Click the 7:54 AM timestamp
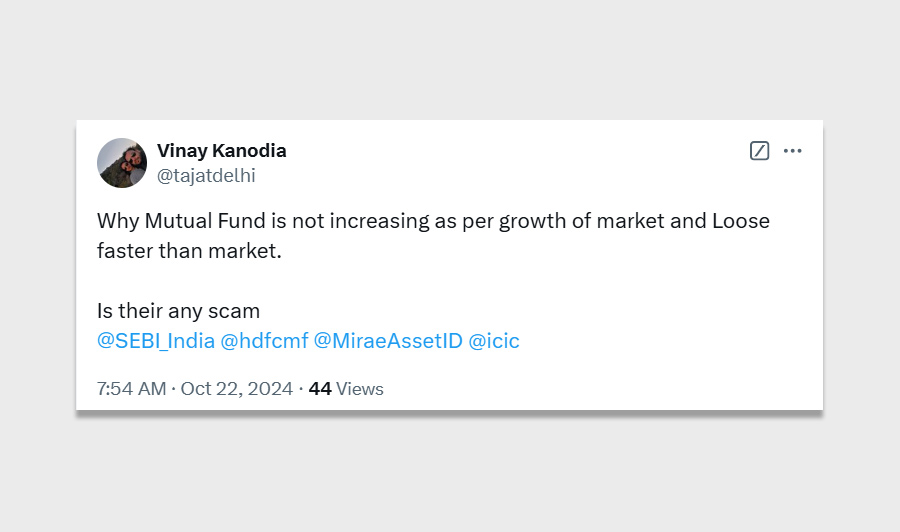The height and width of the screenshot is (532, 900). (131, 389)
